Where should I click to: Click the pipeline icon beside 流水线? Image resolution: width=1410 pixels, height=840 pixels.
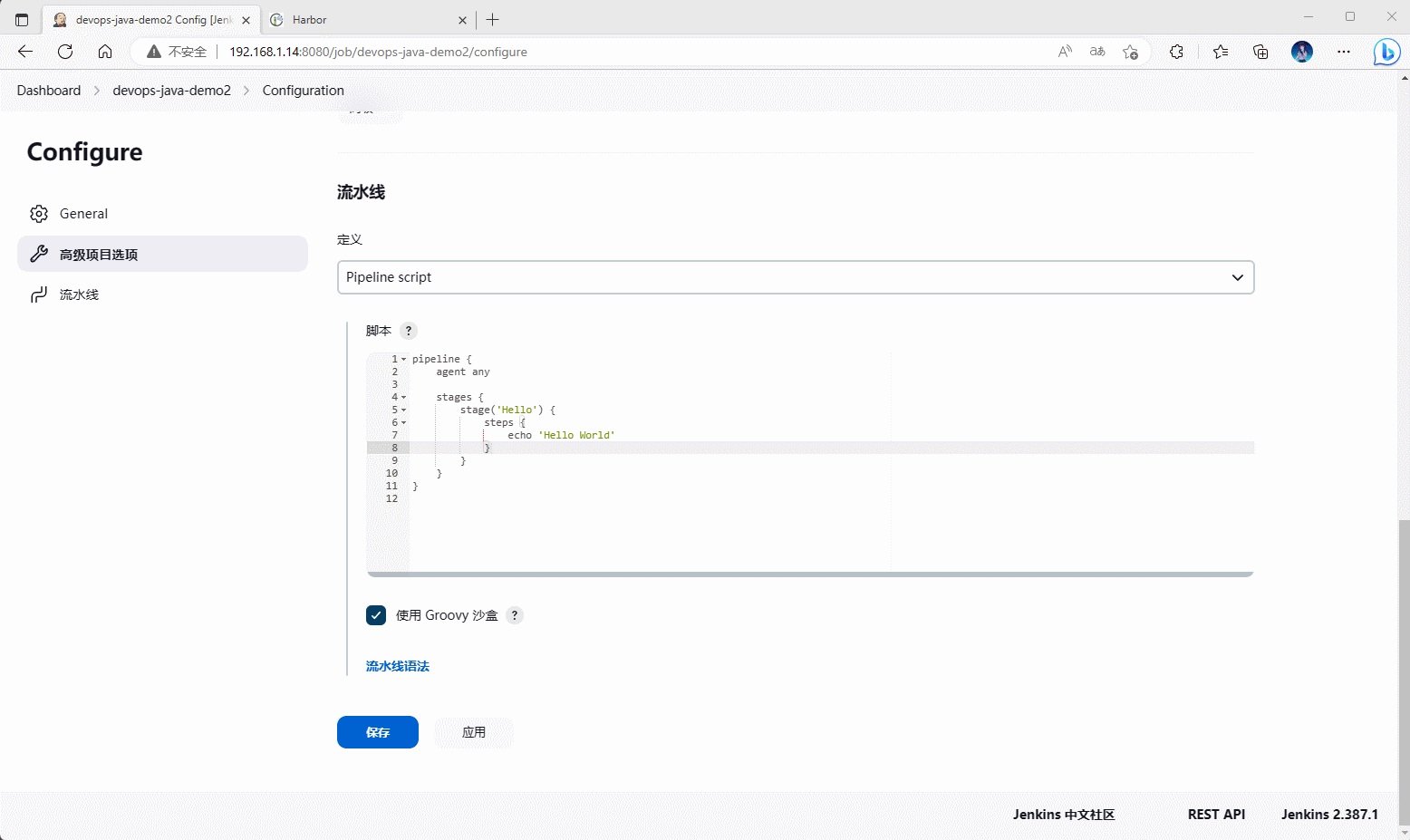click(39, 294)
